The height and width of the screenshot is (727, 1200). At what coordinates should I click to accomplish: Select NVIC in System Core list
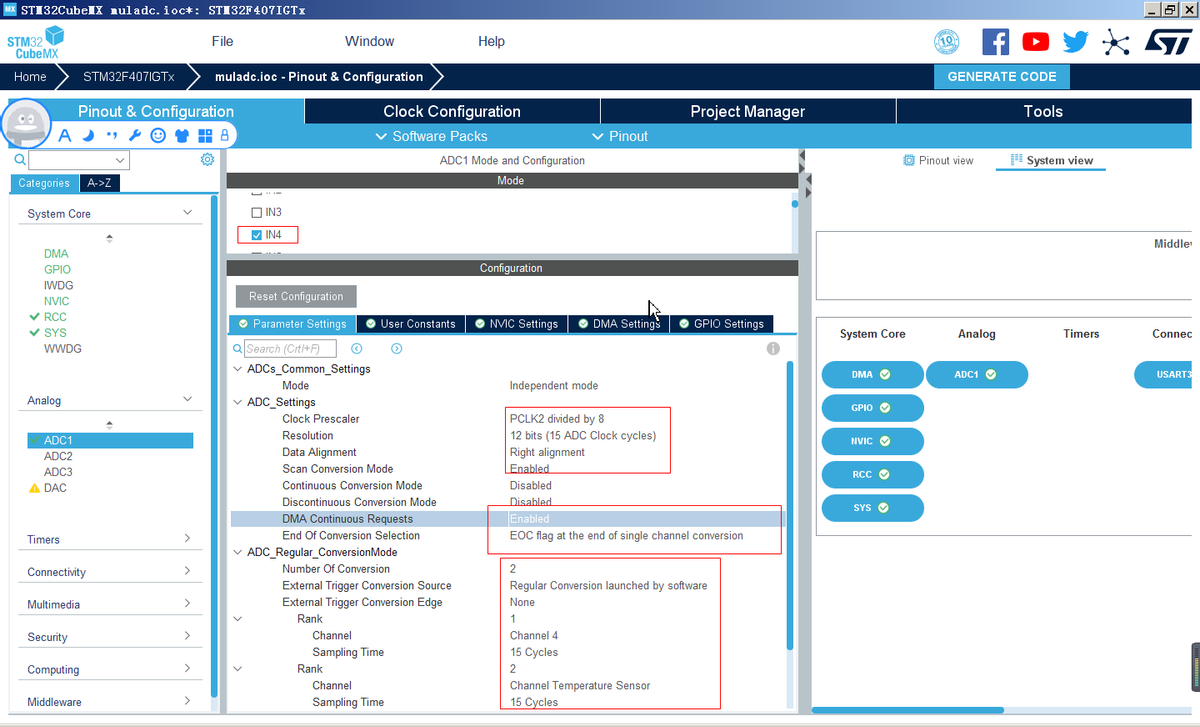(x=57, y=301)
